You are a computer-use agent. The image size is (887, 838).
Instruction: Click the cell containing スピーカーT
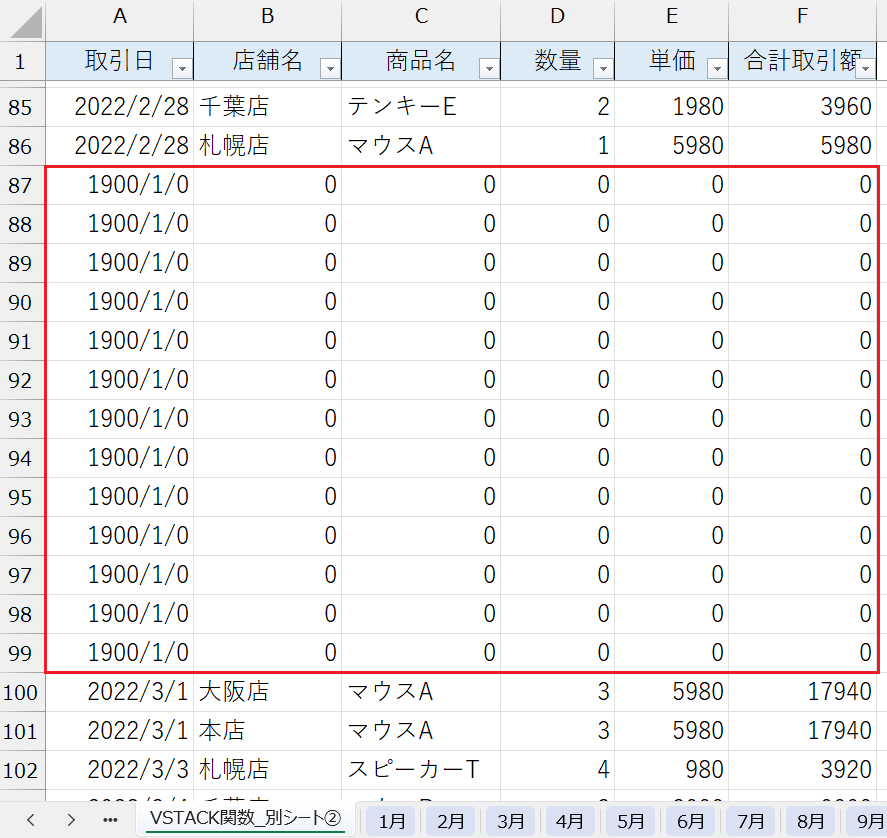[x=413, y=770]
